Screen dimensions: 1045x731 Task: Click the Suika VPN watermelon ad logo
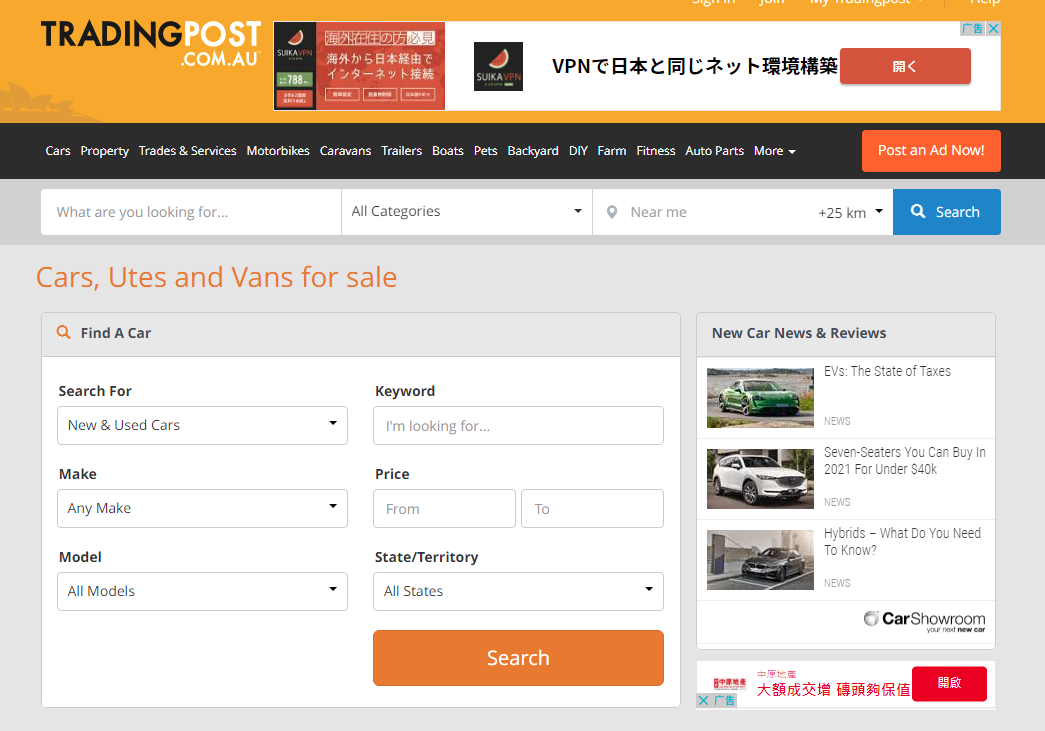click(498, 66)
